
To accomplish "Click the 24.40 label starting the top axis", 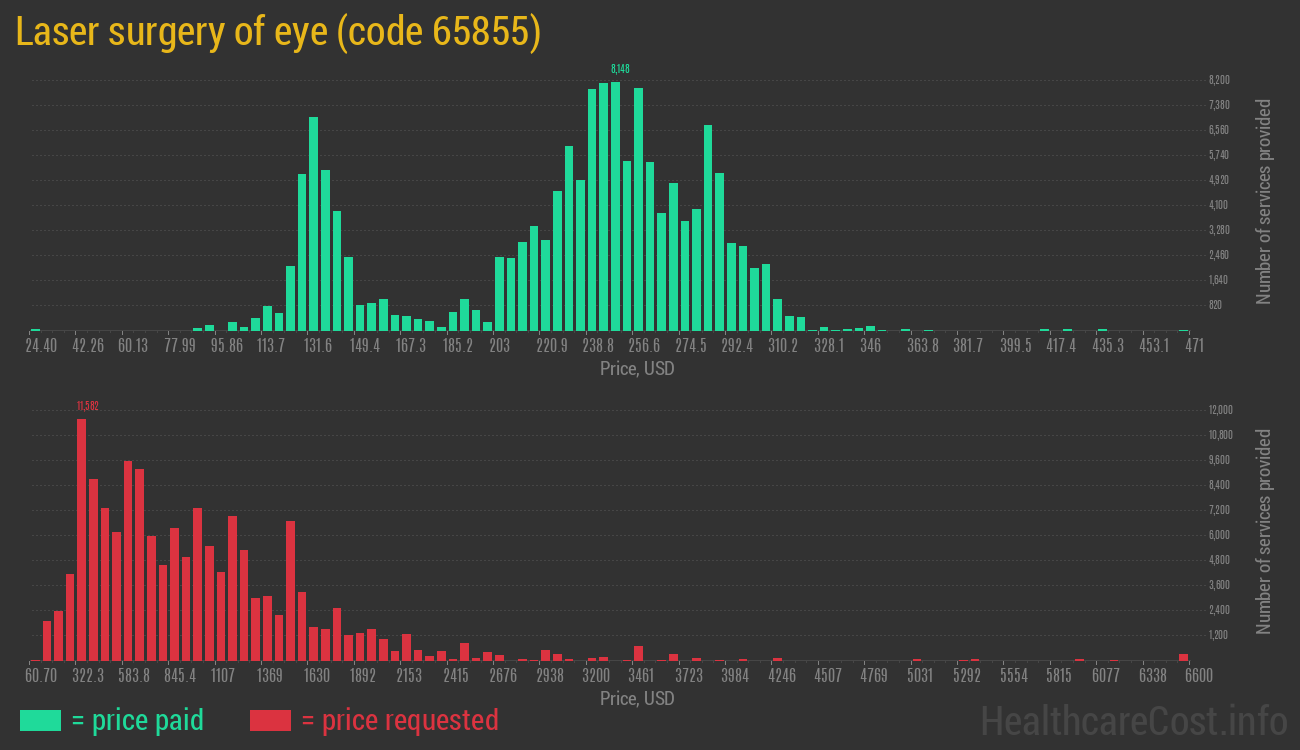I will coord(41,346).
